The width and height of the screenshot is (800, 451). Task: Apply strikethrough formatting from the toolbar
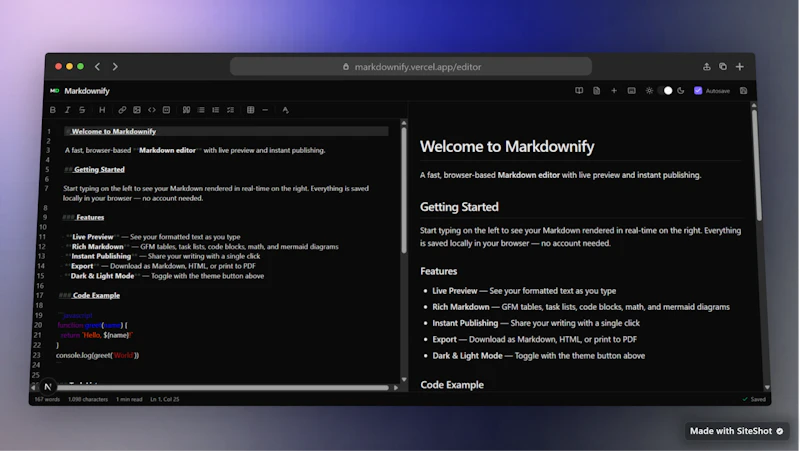[x=82, y=110]
